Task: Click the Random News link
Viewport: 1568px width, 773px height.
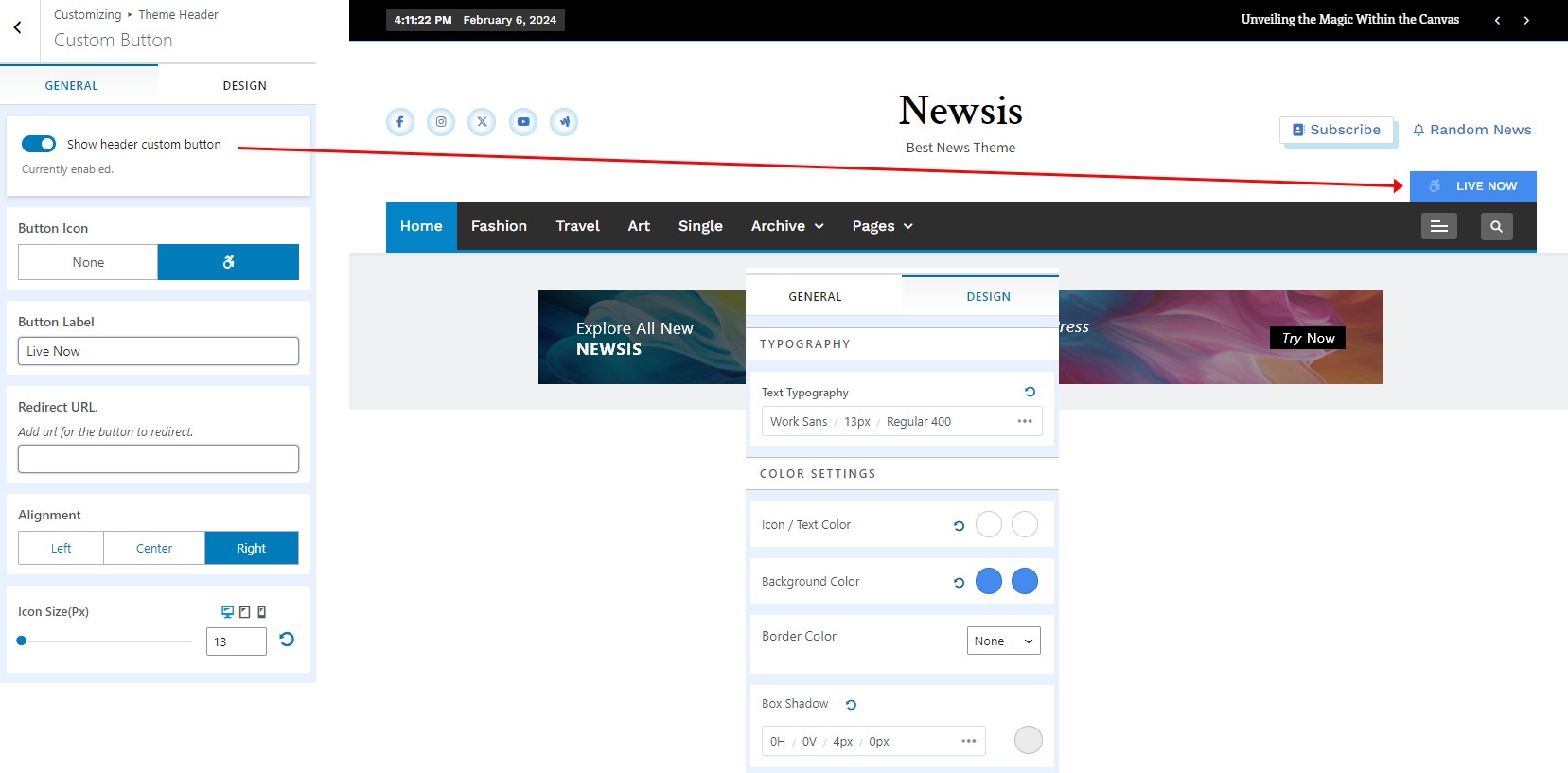Action: tap(1471, 130)
